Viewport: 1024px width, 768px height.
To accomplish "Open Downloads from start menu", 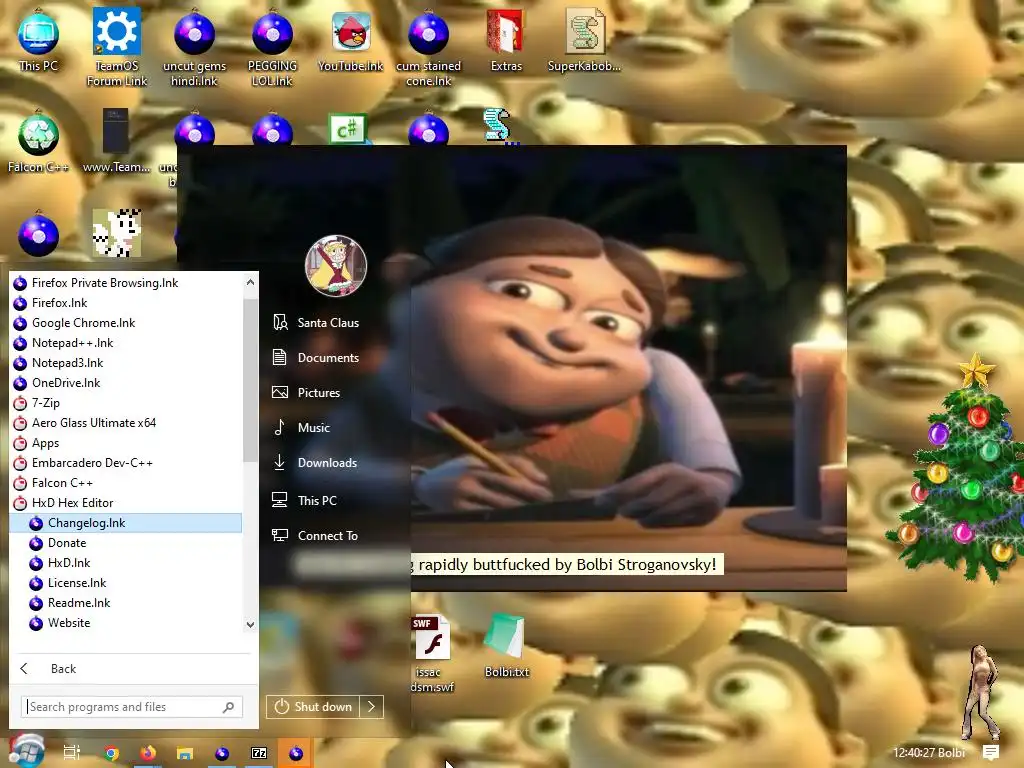I will (x=315, y=462).
